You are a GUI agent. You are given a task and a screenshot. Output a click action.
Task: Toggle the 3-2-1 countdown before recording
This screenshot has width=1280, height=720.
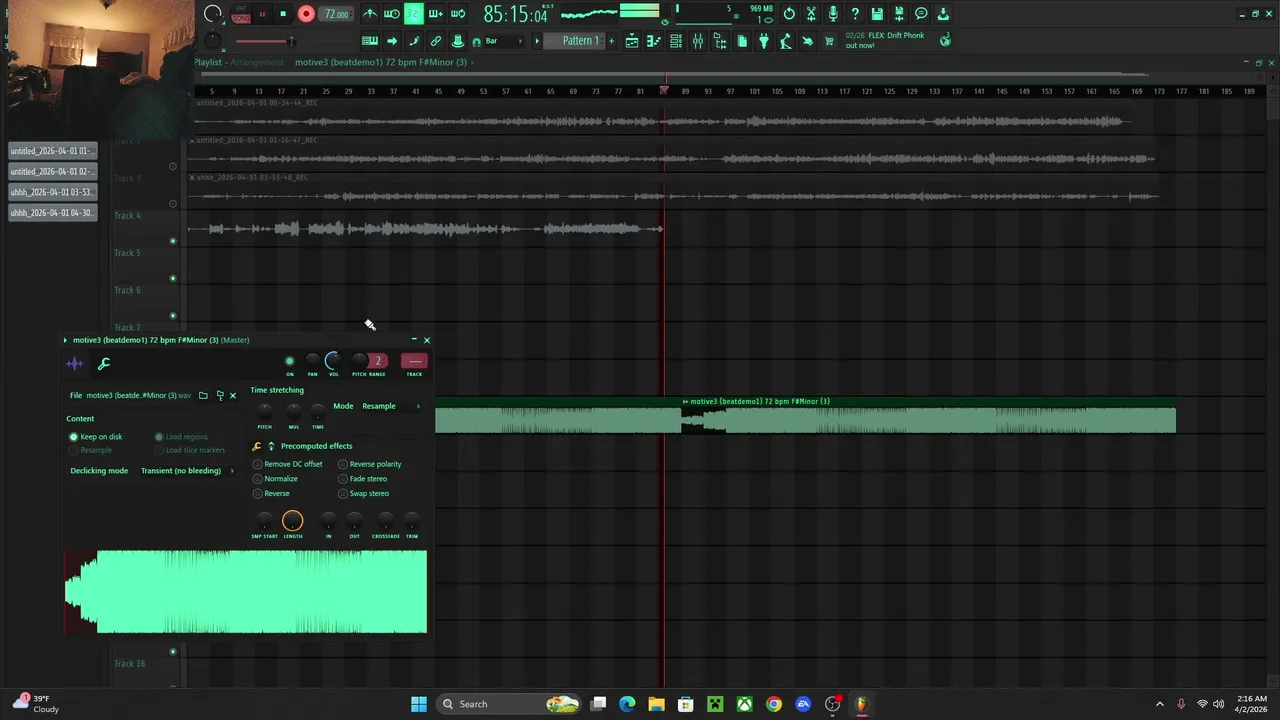click(x=414, y=14)
